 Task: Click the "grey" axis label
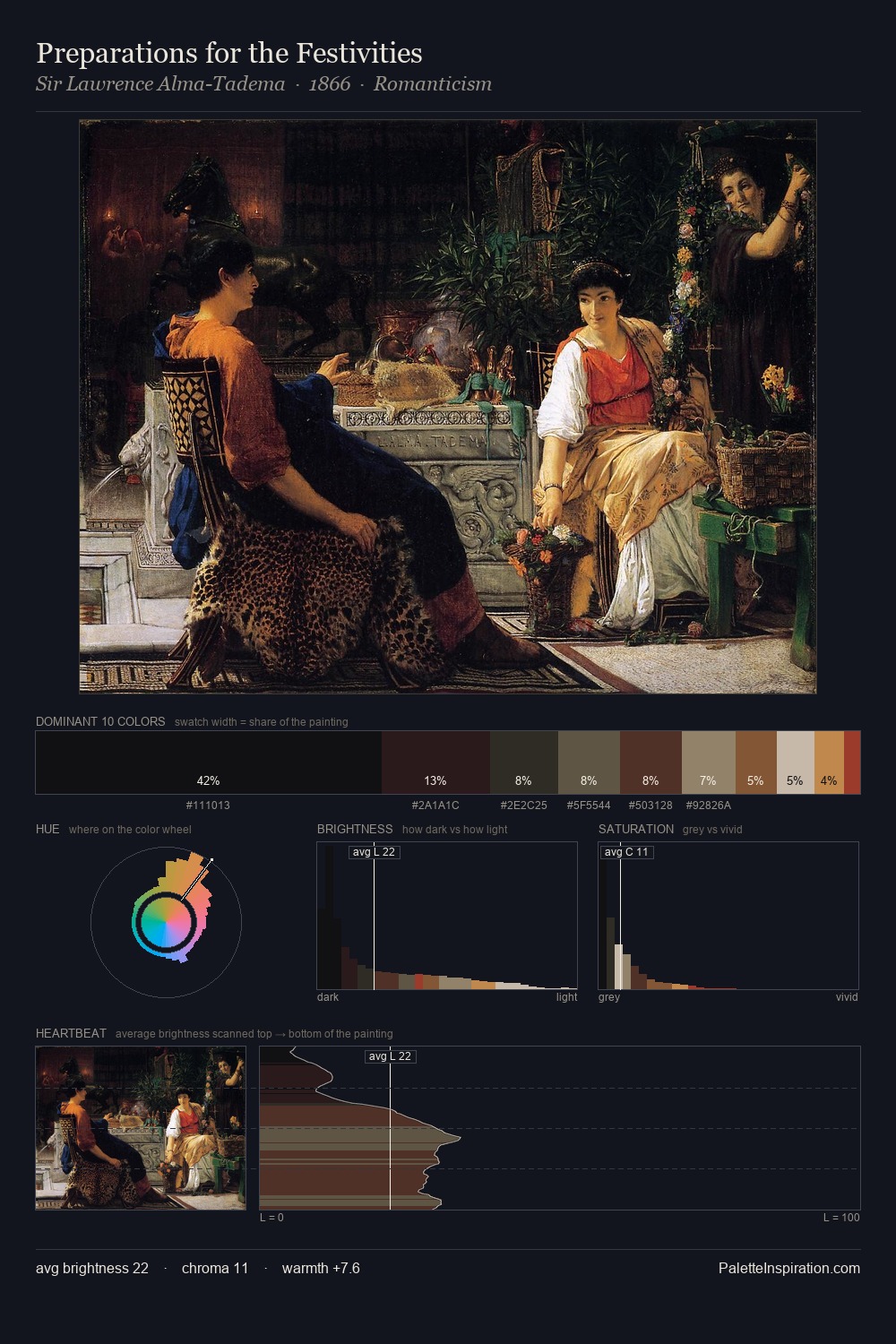point(609,997)
